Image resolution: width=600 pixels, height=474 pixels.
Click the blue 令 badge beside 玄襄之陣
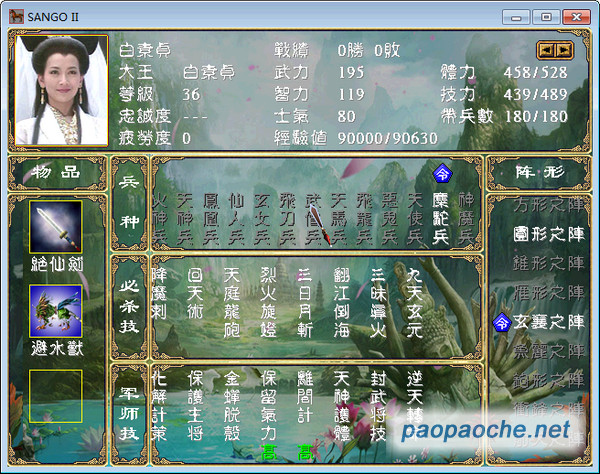point(502,322)
